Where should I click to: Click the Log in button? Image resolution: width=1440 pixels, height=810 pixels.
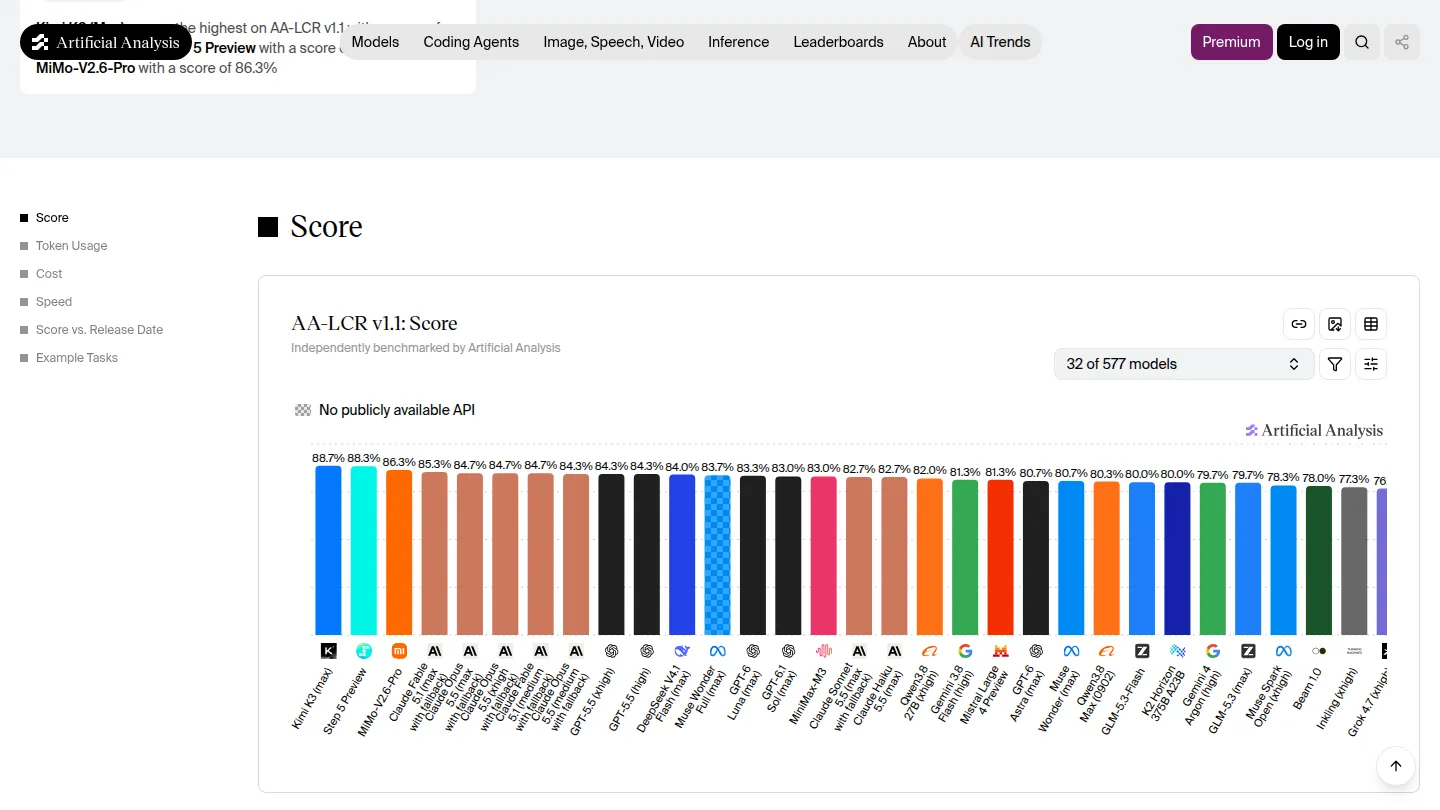tap(1308, 42)
